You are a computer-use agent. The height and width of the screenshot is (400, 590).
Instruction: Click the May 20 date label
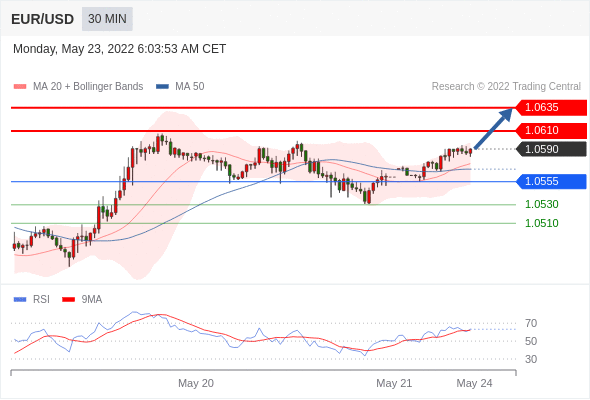click(x=196, y=383)
